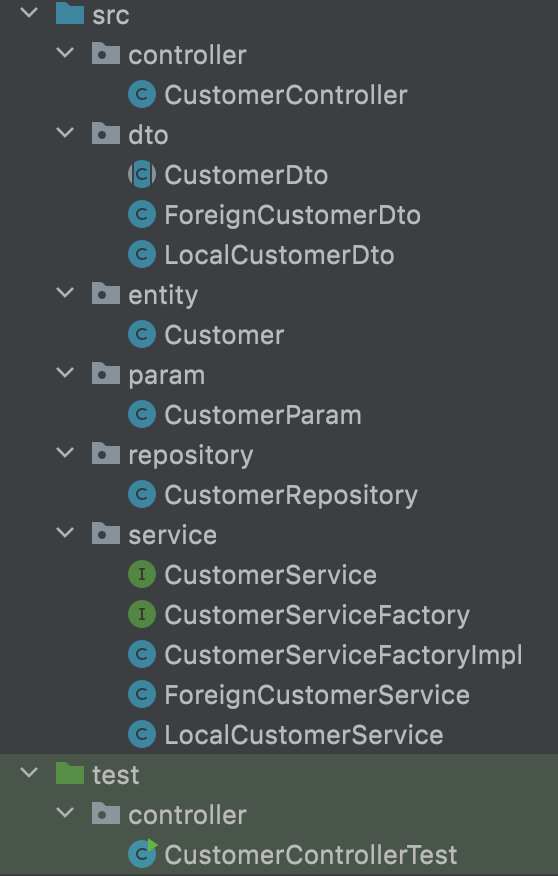Open the CustomerRepository class
The height and width of the screenshot is (876, 558).
tap(291, 496)
